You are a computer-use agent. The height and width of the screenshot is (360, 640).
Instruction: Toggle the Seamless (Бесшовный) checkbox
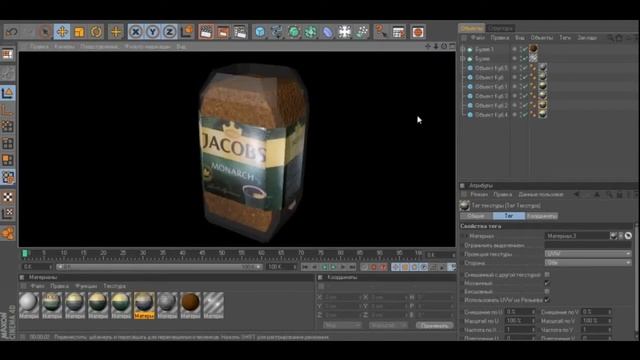547,291
